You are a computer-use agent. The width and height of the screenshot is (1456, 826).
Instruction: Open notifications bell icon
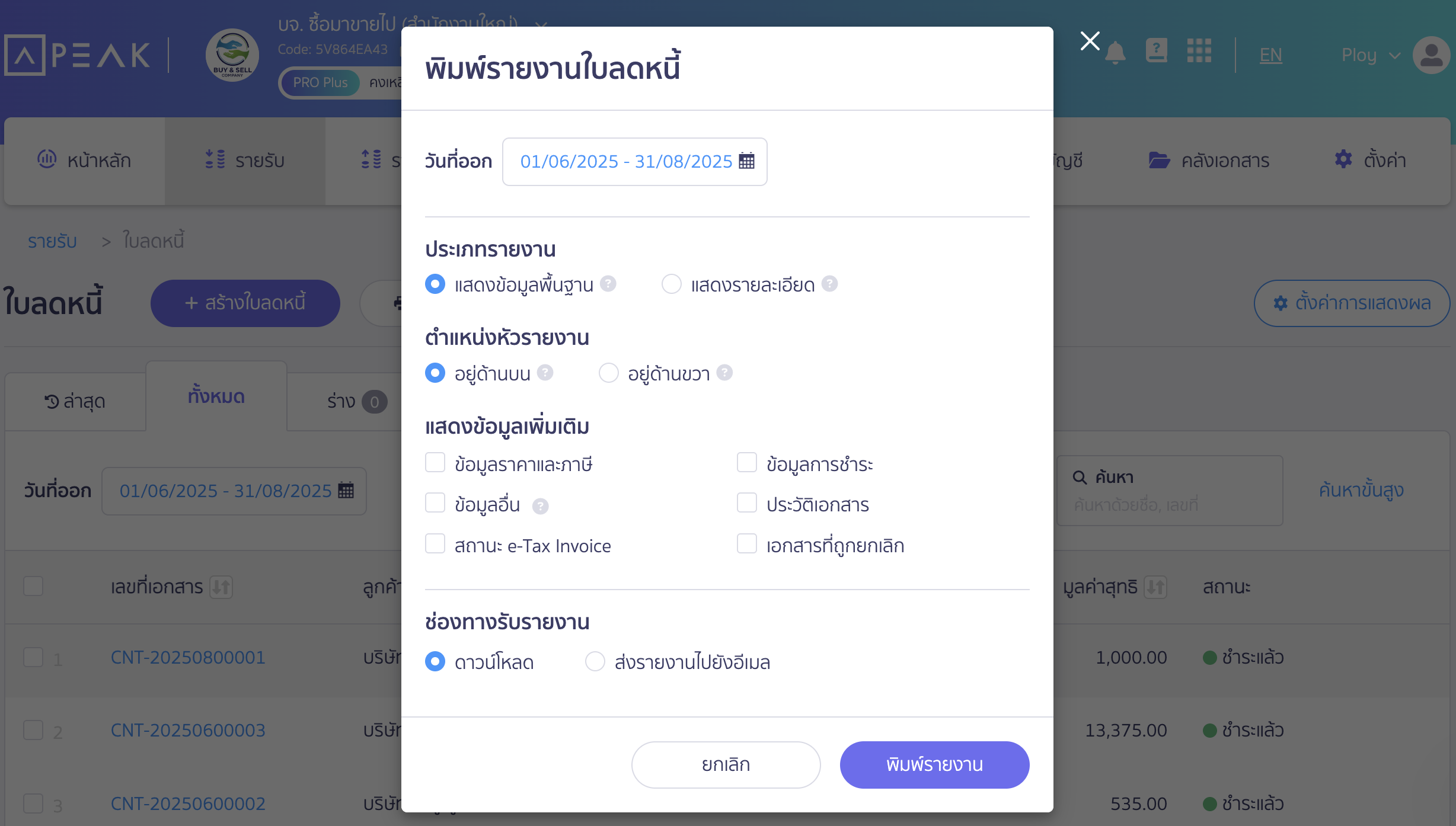(1115, 53)
